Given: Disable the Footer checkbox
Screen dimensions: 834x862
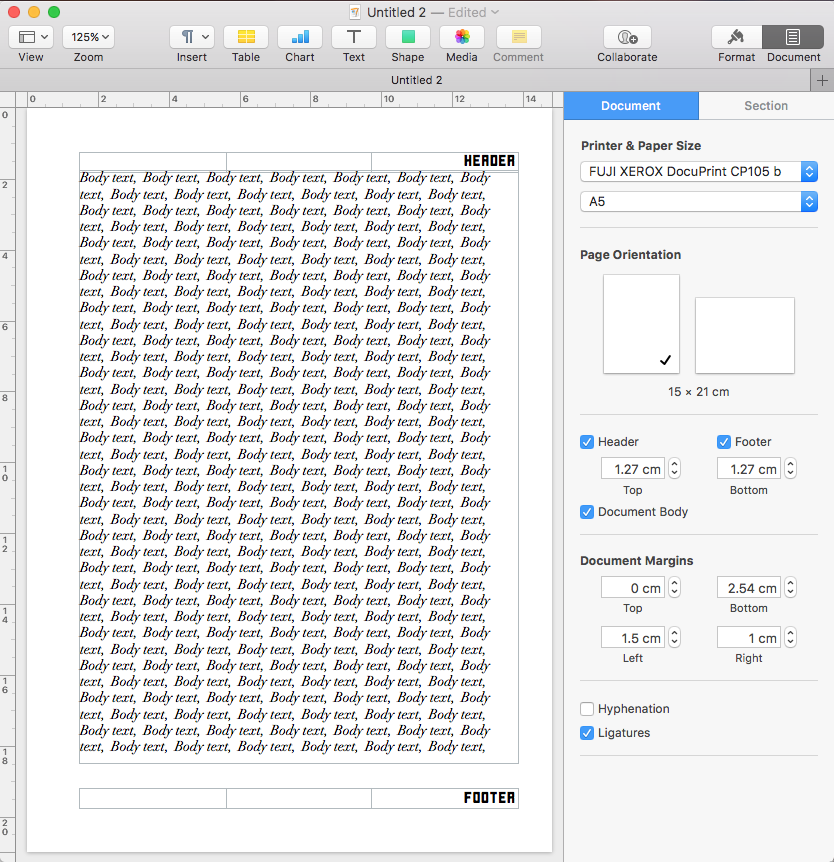Looking at the screenshot, I should pos(724,442).
